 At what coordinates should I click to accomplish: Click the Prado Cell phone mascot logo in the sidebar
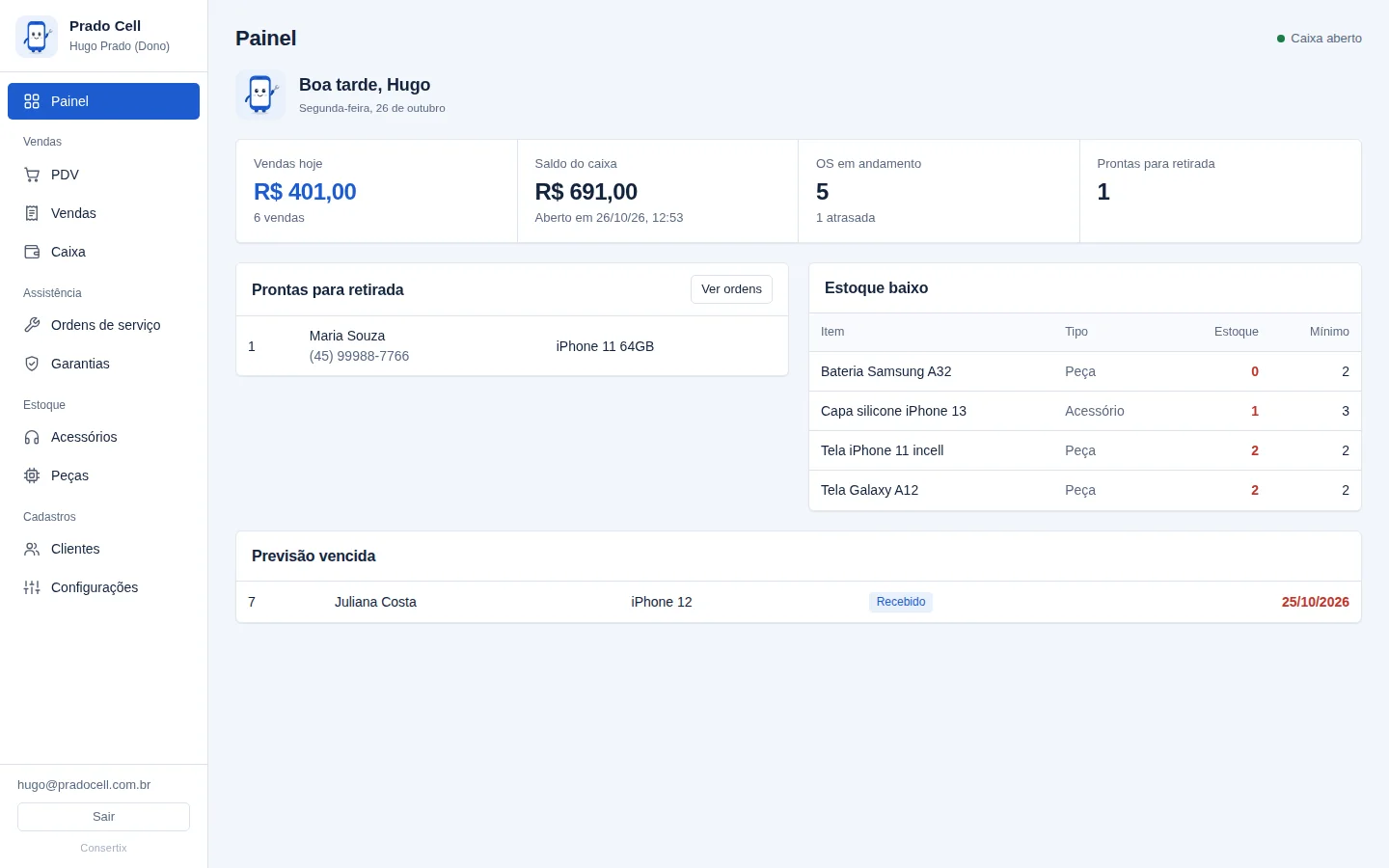point(37,37)
